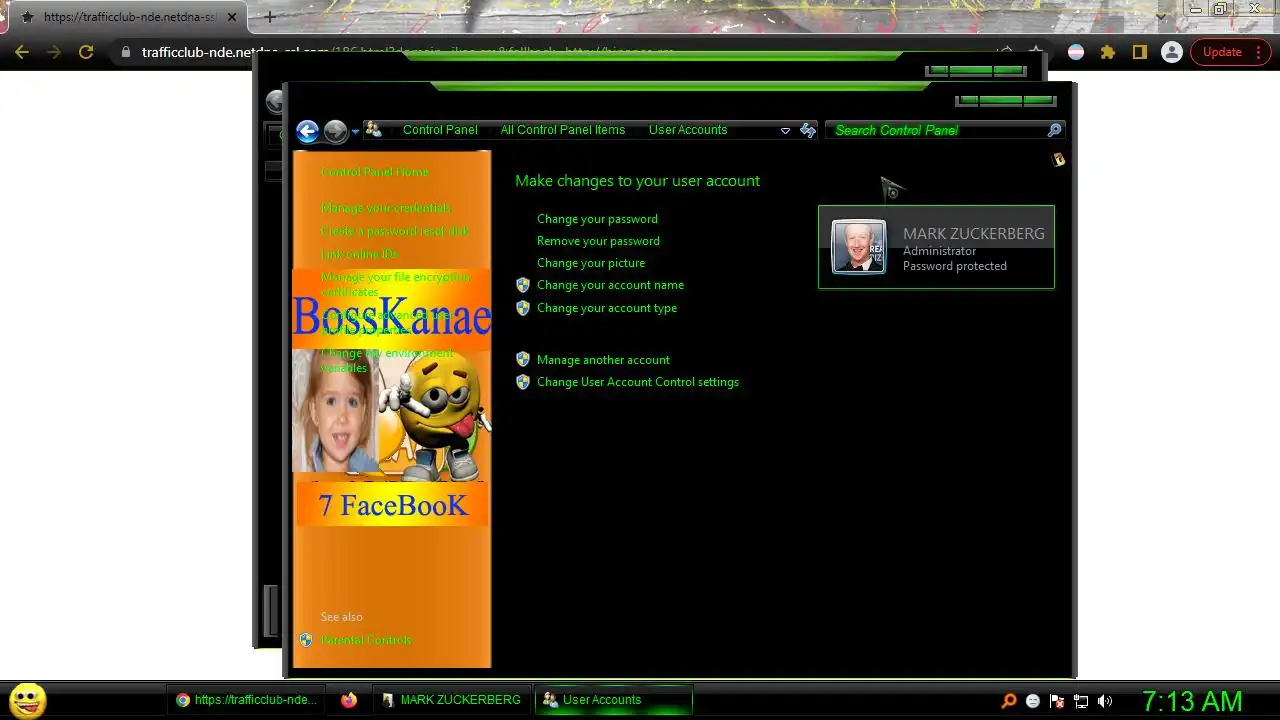Open Action Center flag icon
This screenshot has height=720, width=1280.
(x=1057, y=701)
